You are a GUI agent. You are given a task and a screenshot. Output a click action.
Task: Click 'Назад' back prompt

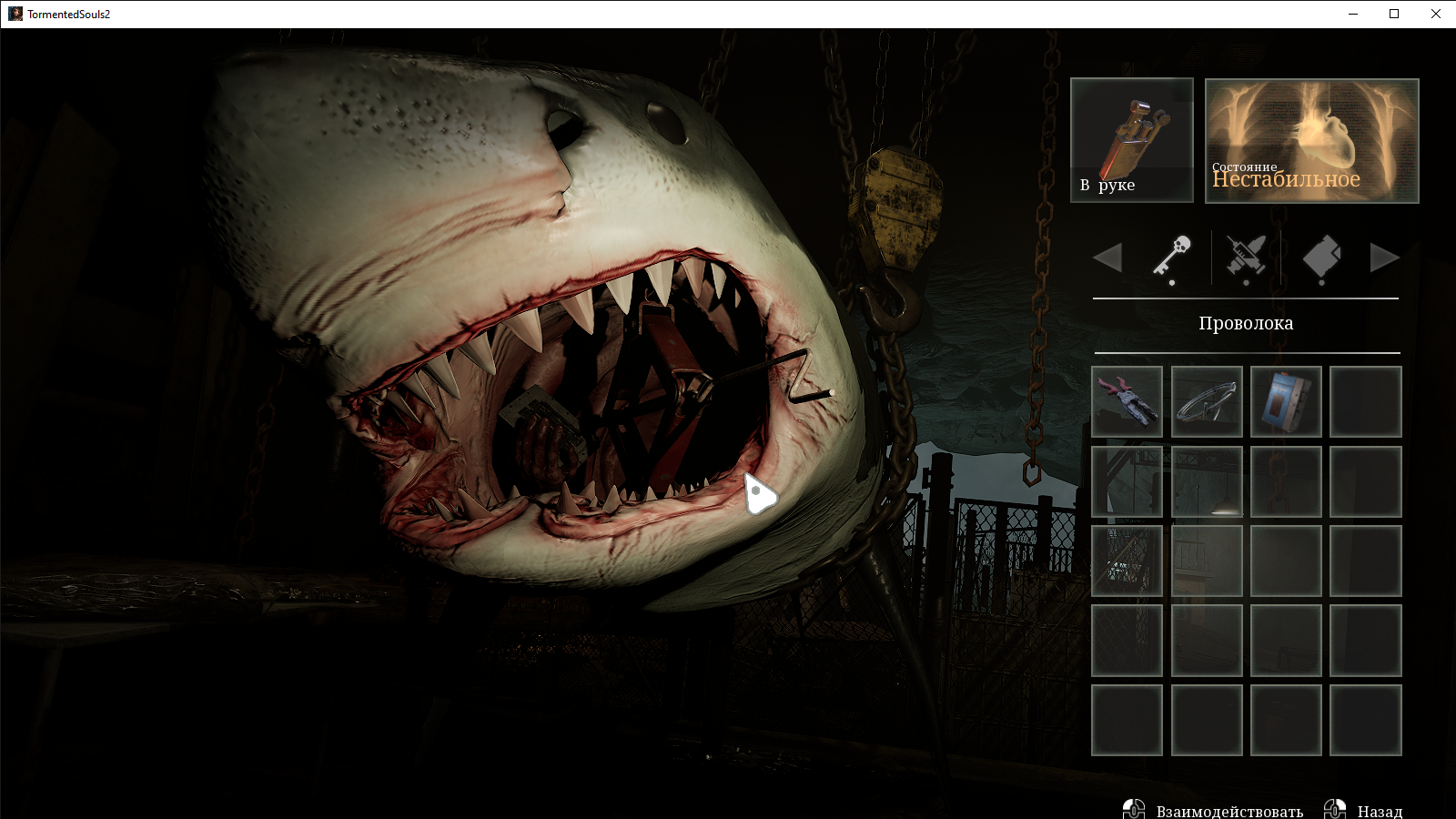click(x=1379, y=810)
